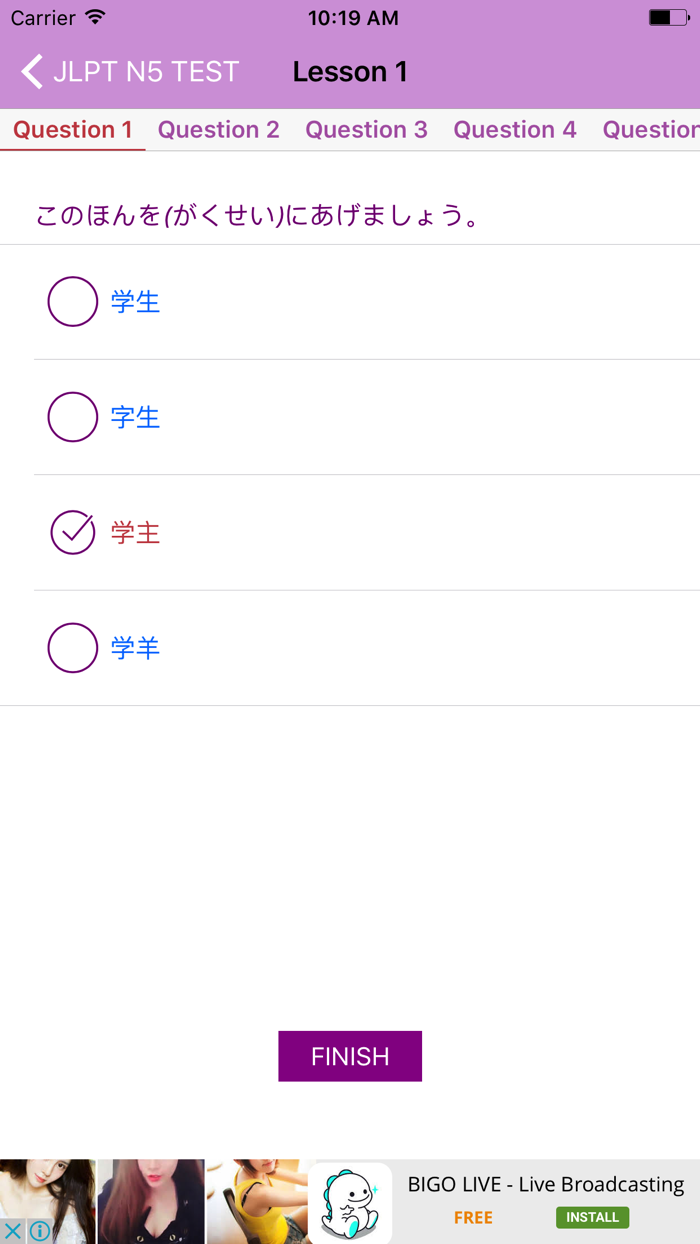Return to the Question 1 tab

pyautogui.click(x=72, y=129)
